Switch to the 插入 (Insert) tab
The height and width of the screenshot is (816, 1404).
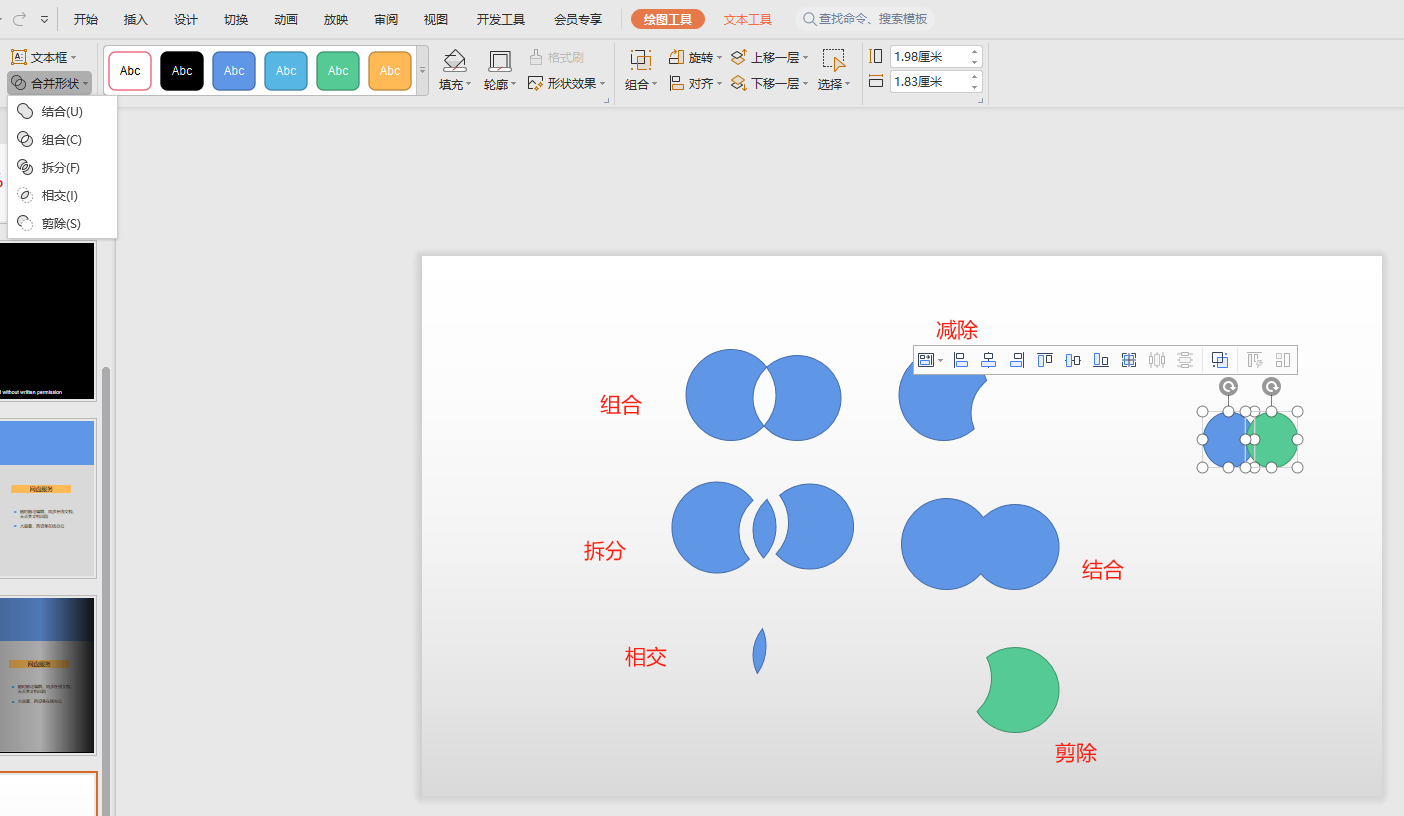coord(136,20)
